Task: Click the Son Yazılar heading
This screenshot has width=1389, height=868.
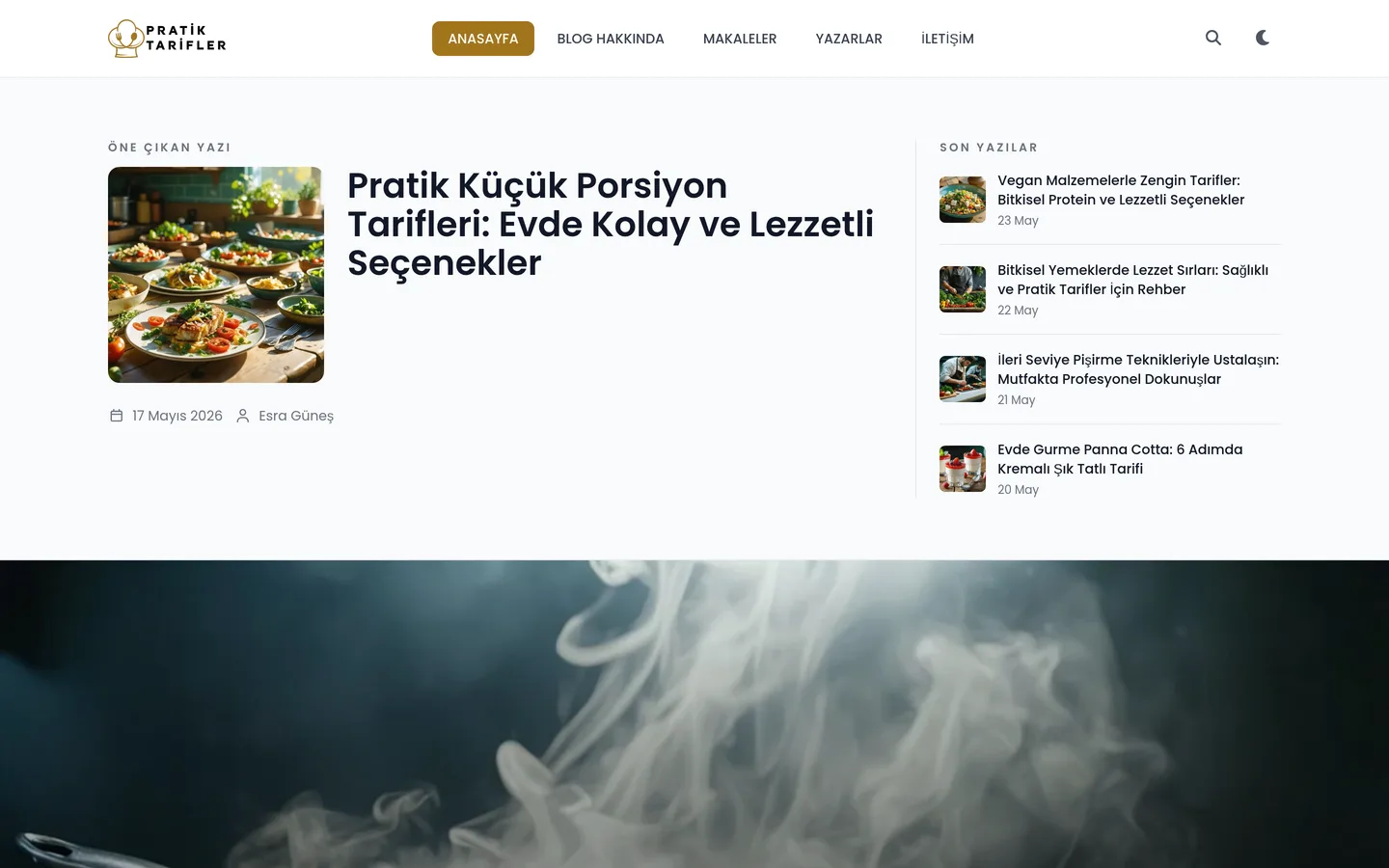Action: tap(989, 148)
